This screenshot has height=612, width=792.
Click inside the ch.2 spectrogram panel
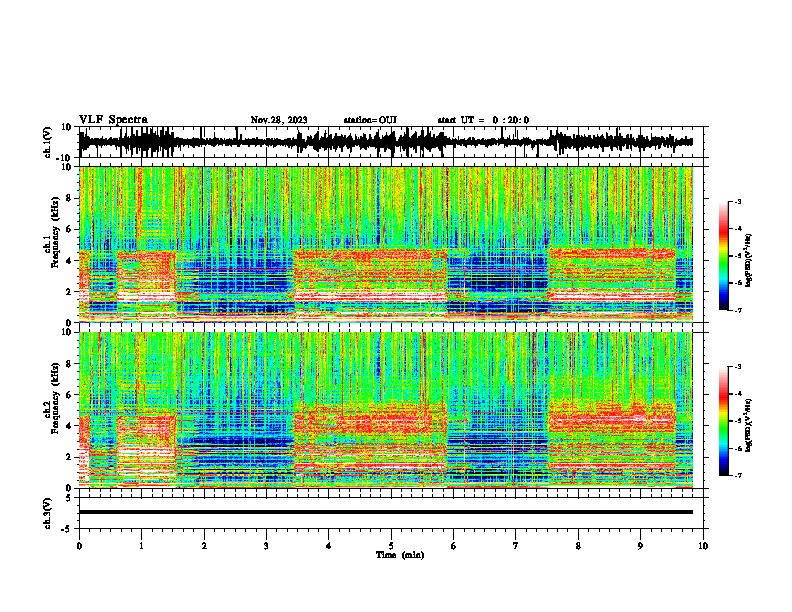(x=386, y=410)
